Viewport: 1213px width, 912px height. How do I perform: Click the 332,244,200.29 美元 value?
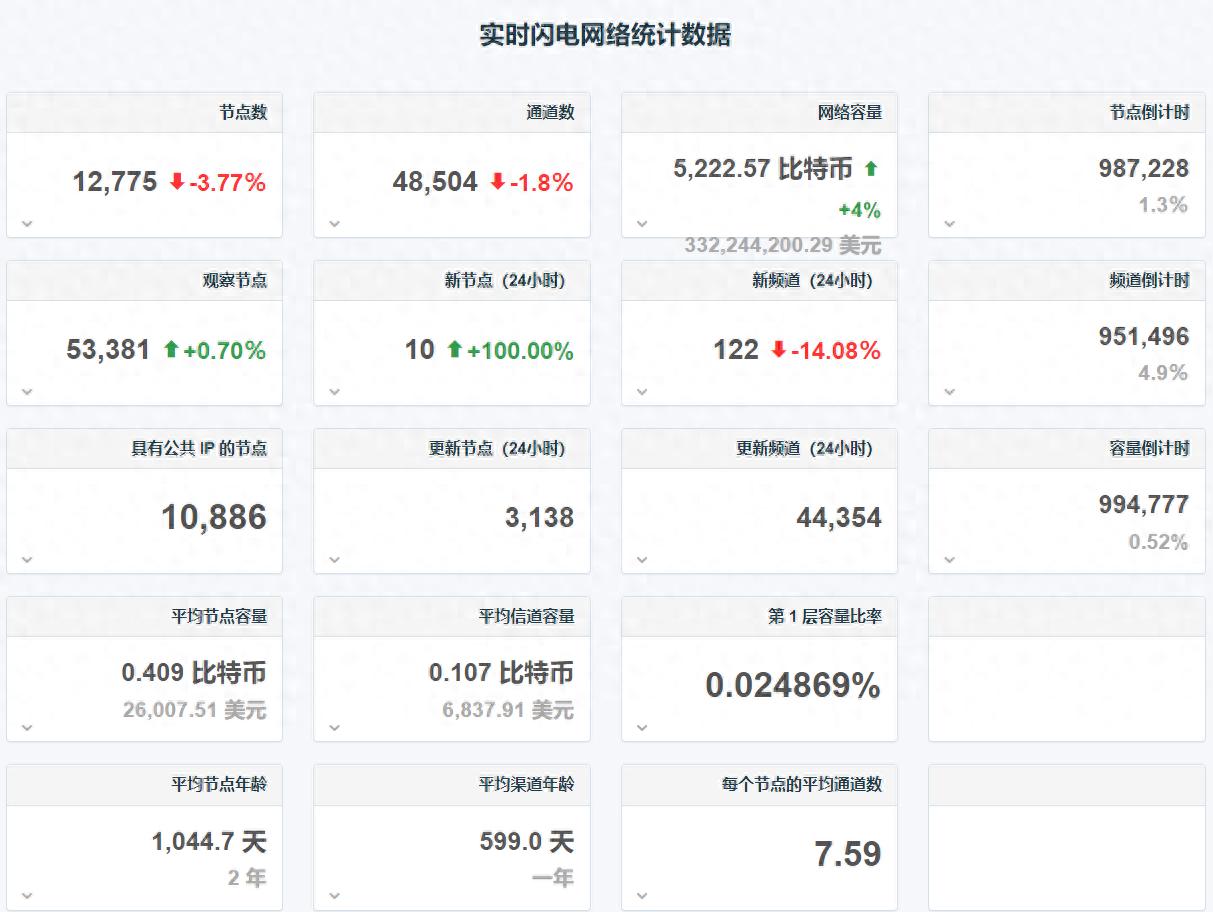click(783, 245)
